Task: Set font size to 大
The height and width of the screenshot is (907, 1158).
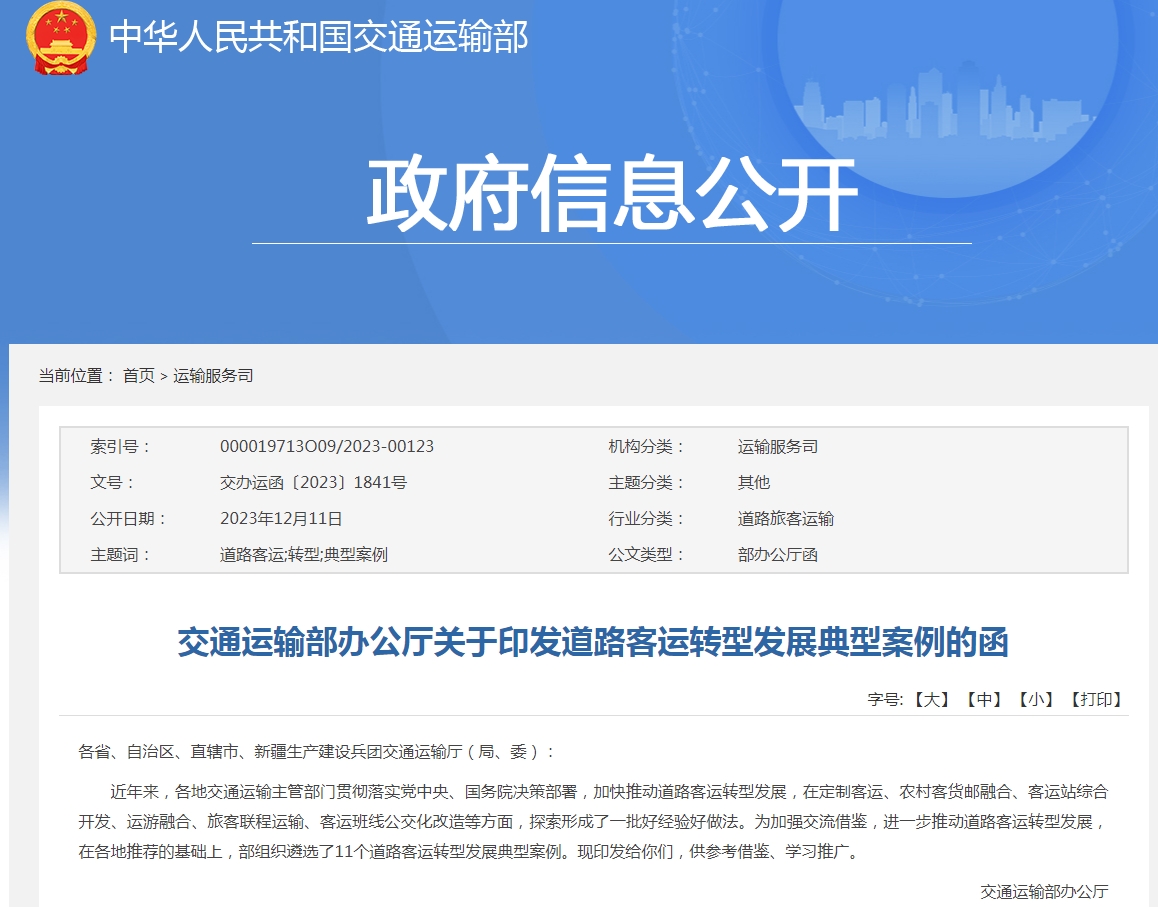Action: coord(931,699)
